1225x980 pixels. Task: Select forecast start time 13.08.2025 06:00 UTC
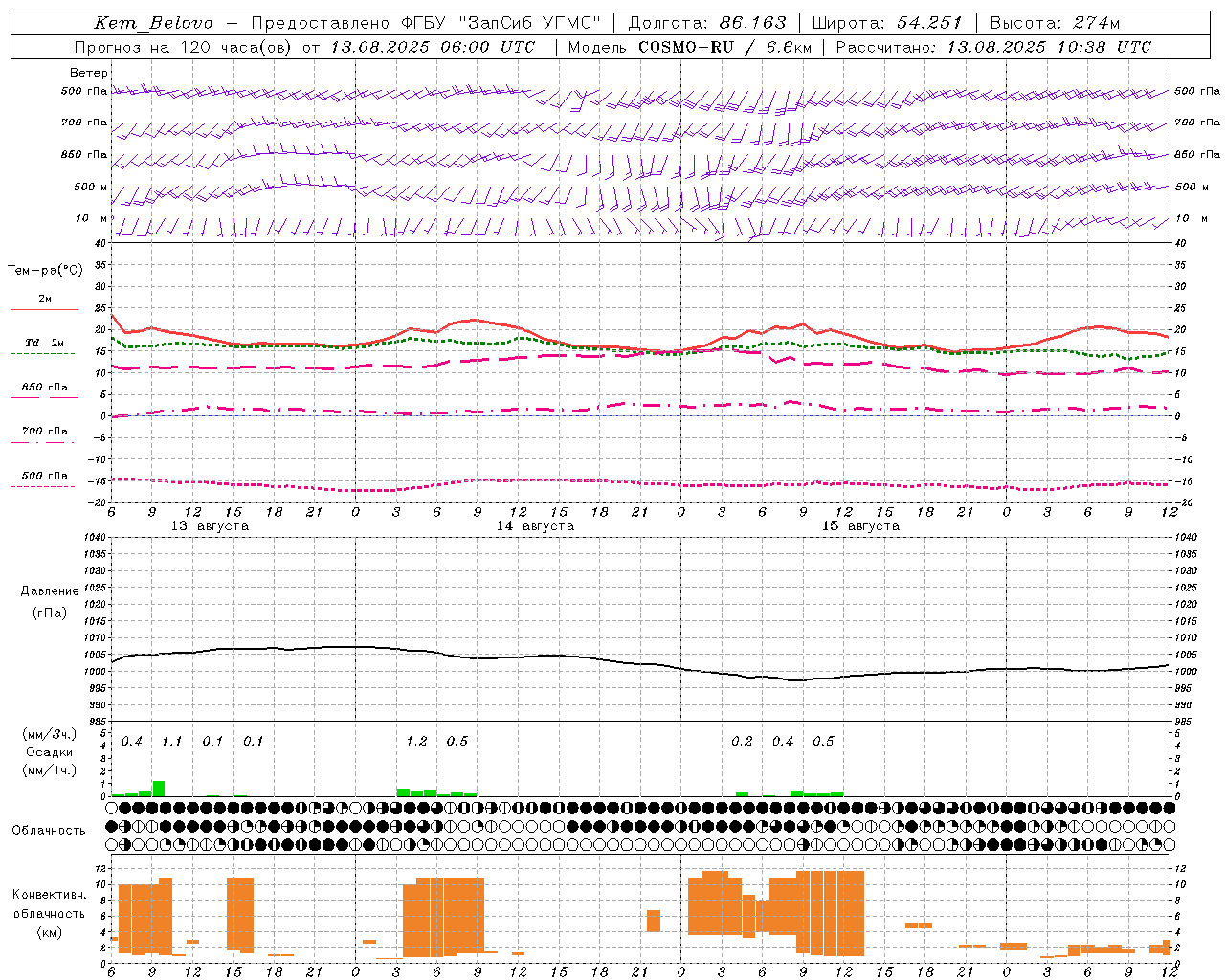[433, 47]
